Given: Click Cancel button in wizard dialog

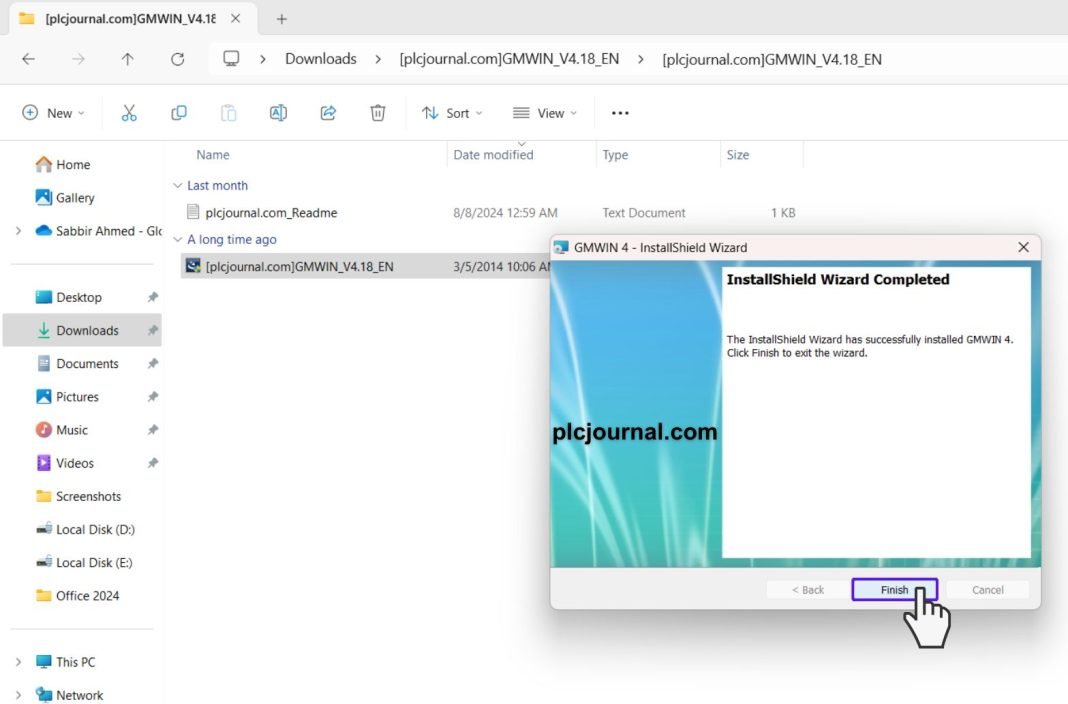Looking at the screenshot, I should pos(987,590).
